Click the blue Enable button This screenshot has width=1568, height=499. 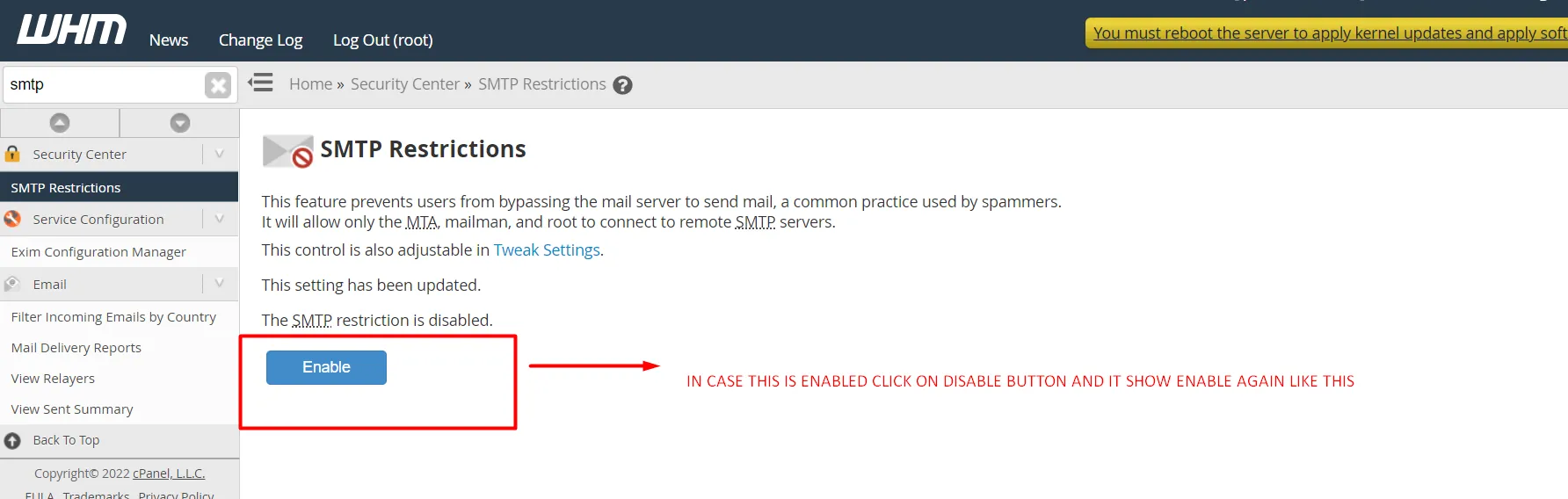(x=326, y=367)
